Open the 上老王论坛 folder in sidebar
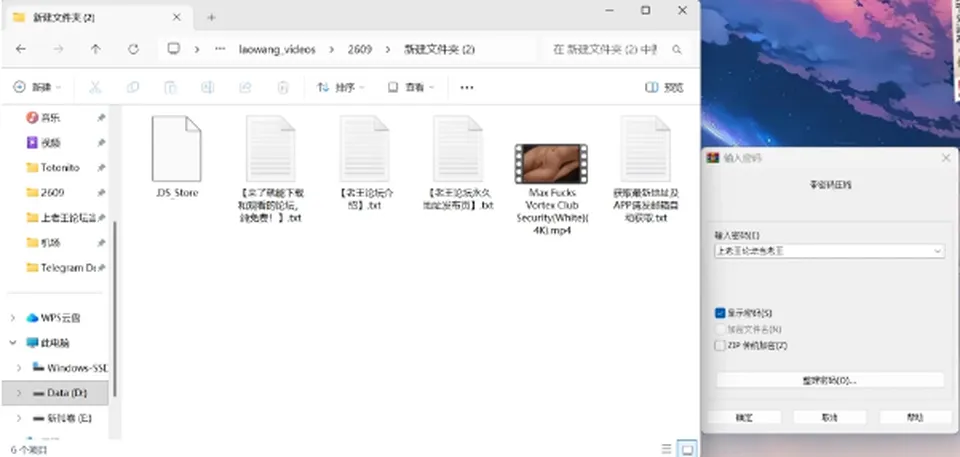The height and width of the screenshot is (457, 960). click(x=61, y=217)
